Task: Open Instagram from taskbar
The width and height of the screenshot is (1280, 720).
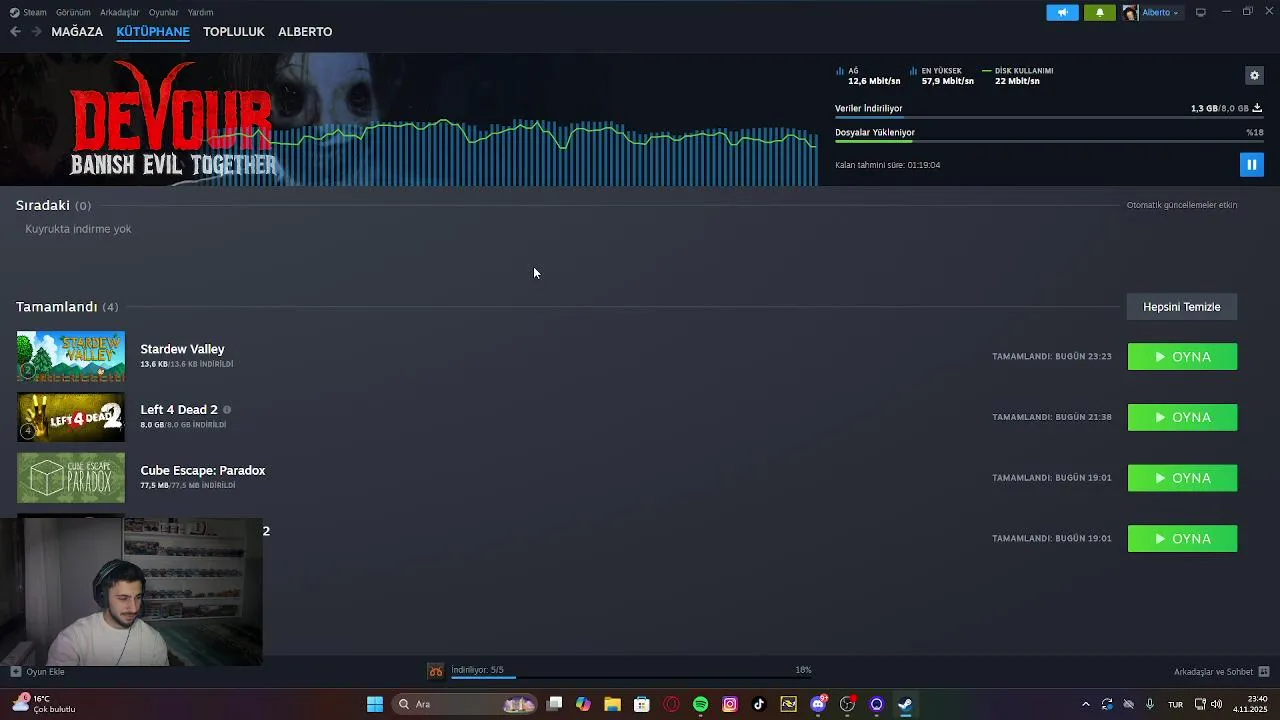Action: click(x=730, y=704)
